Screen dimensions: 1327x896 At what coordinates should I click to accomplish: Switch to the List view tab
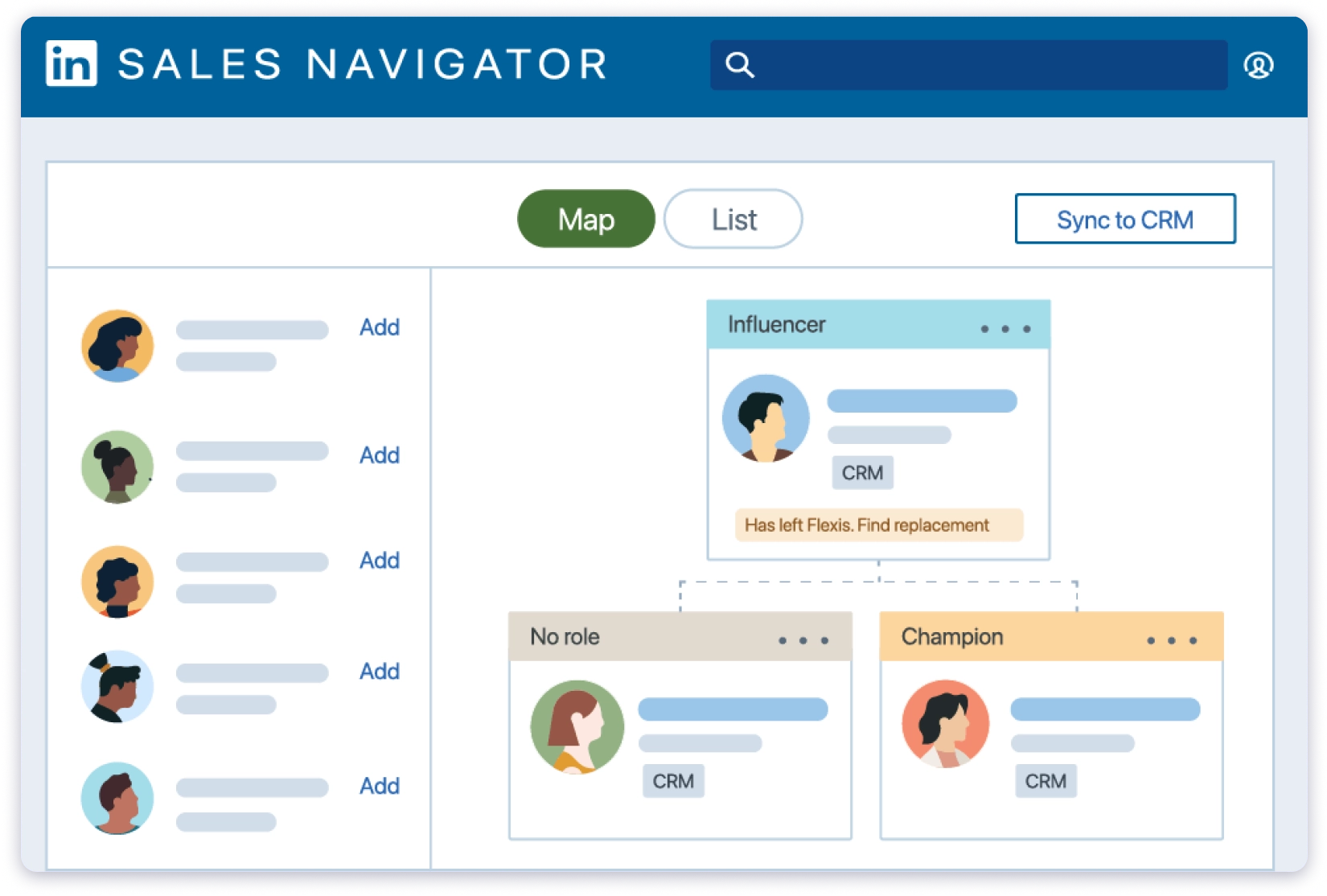(733, 219)
